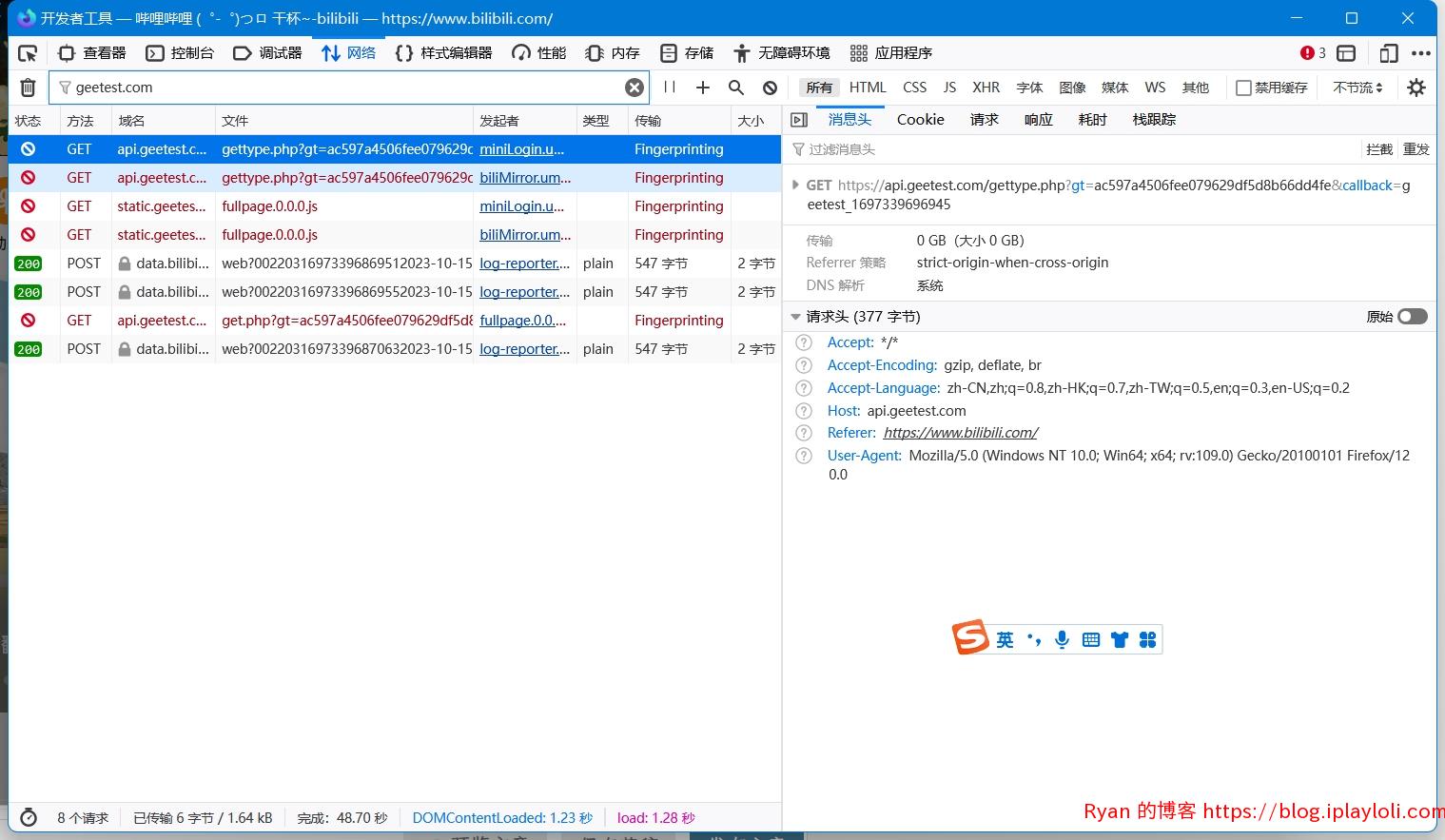Select the get.php?gt= request row
1445x840 pixels.
point(395,321)
